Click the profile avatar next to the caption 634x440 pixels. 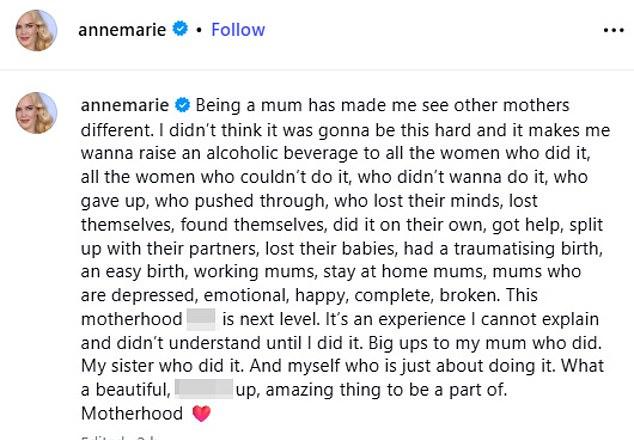coord(35,112)
